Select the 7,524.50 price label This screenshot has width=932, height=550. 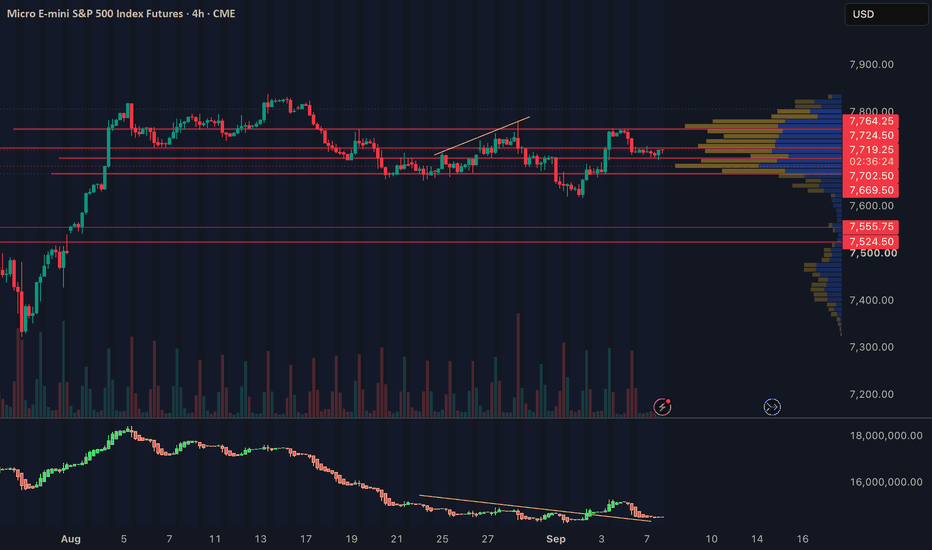click(x=871, y=241)
